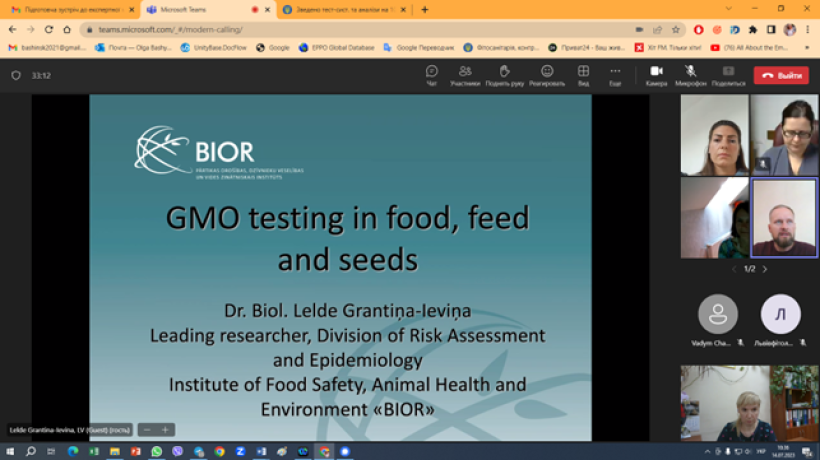Open Viber from the taskbar
The width and height of the screenshot is (820, 460).
177,451
